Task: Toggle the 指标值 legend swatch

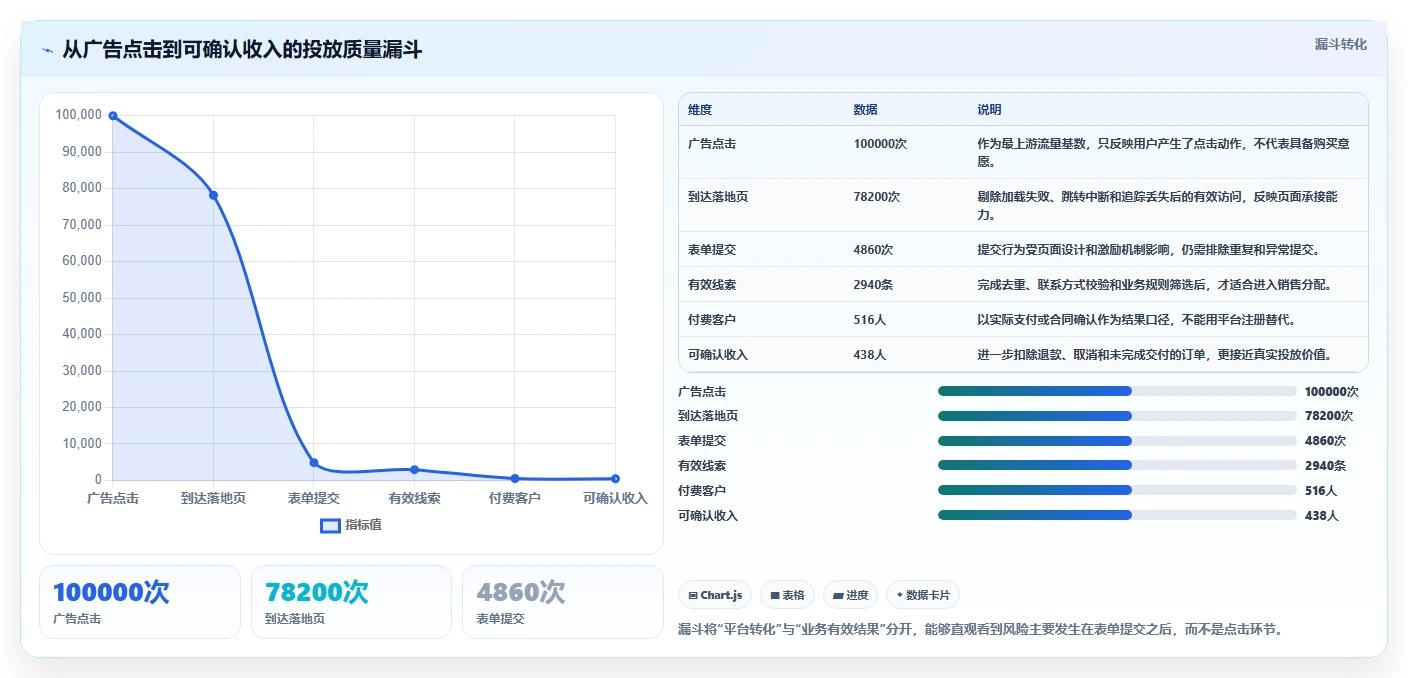Action: click(x=330, y=525)
